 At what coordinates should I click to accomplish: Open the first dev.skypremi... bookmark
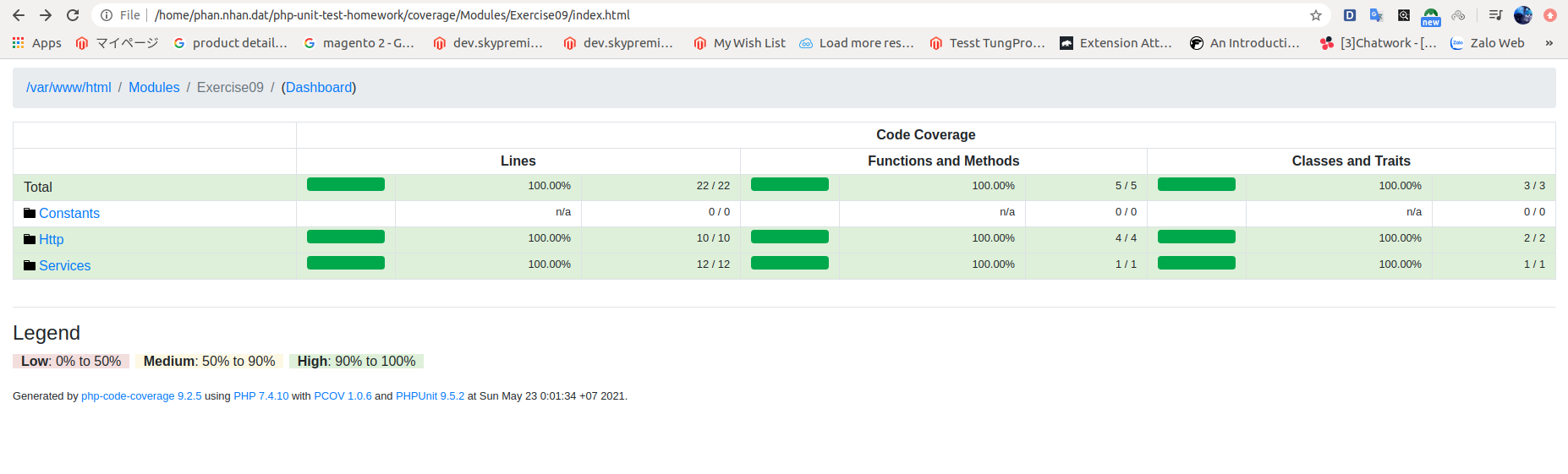point(488,43)
